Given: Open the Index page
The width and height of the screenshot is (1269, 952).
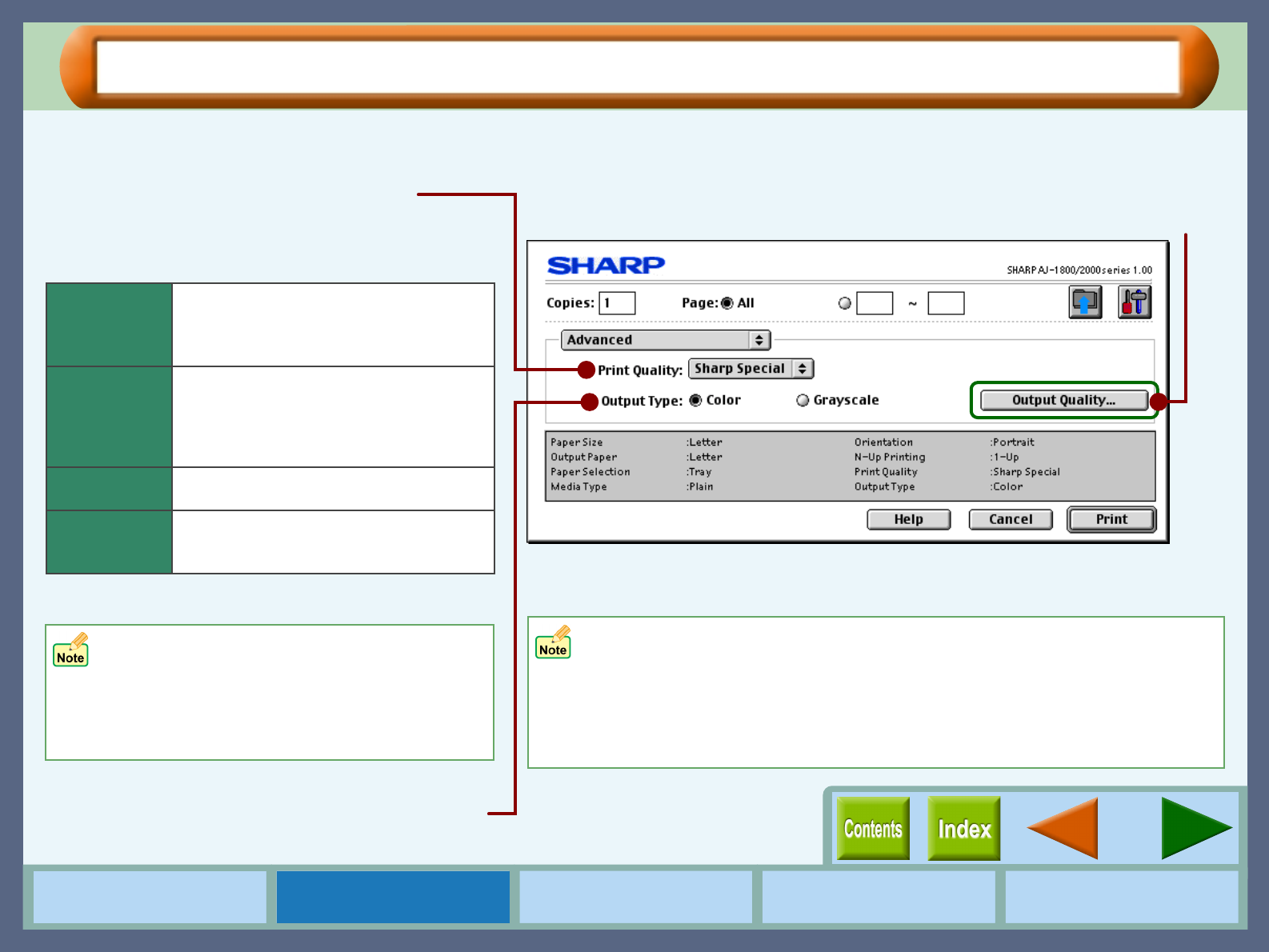Looking at the screenshot, I should [x=964, y=829].
